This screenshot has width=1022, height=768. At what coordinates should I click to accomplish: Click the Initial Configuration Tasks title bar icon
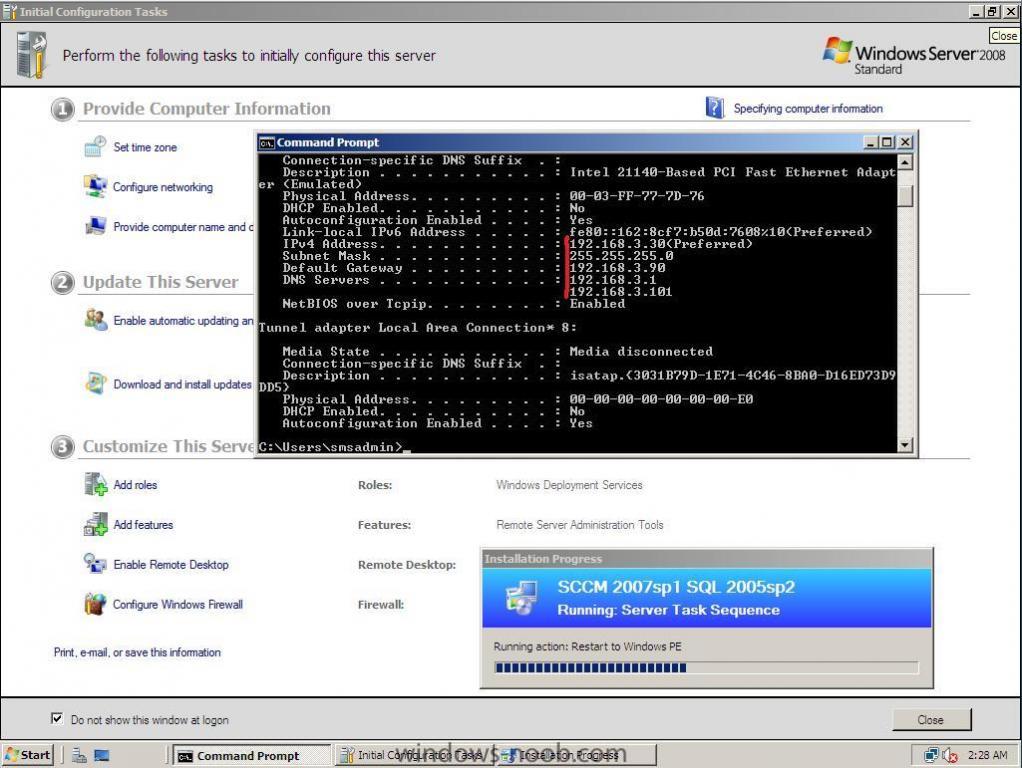click(x=10, y=11)
